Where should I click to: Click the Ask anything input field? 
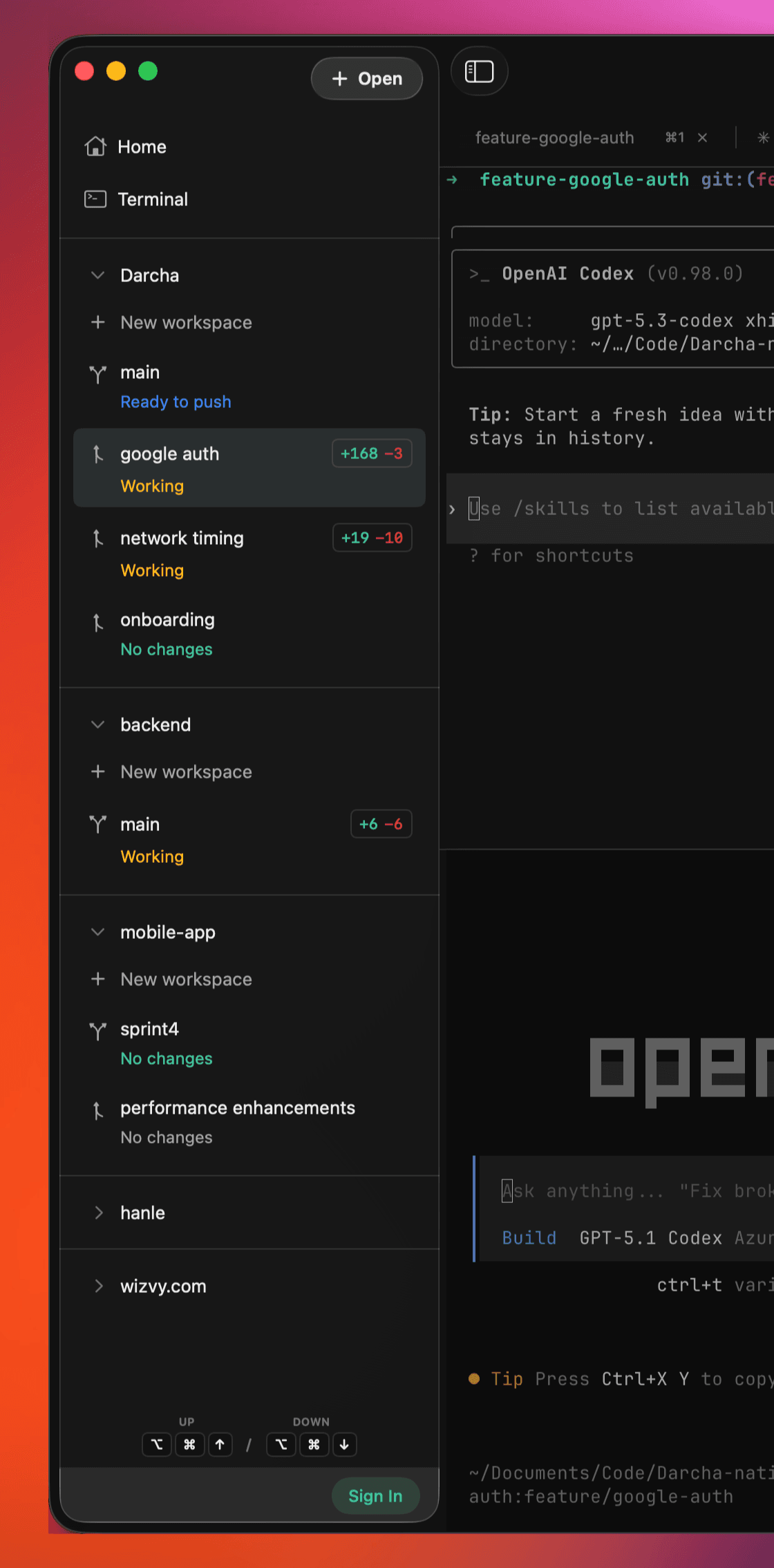point(626,1191)
